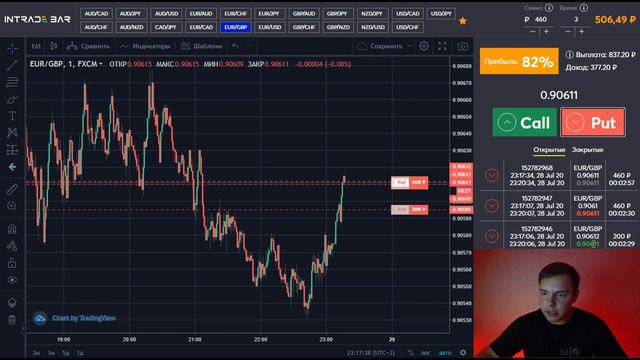Open the 1M chart interval selector
The height and width of the screenshot is (360, 640).
[36, 46]
